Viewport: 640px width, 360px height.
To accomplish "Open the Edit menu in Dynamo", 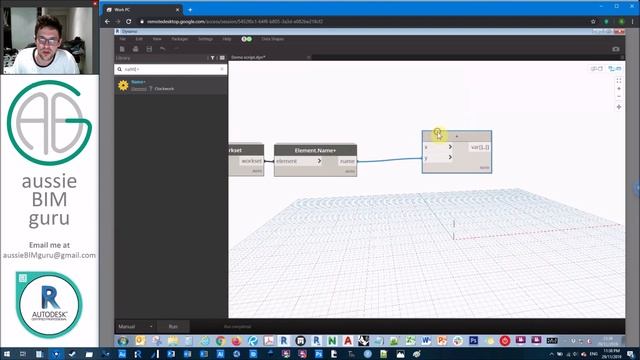I will tap(139, 39).
